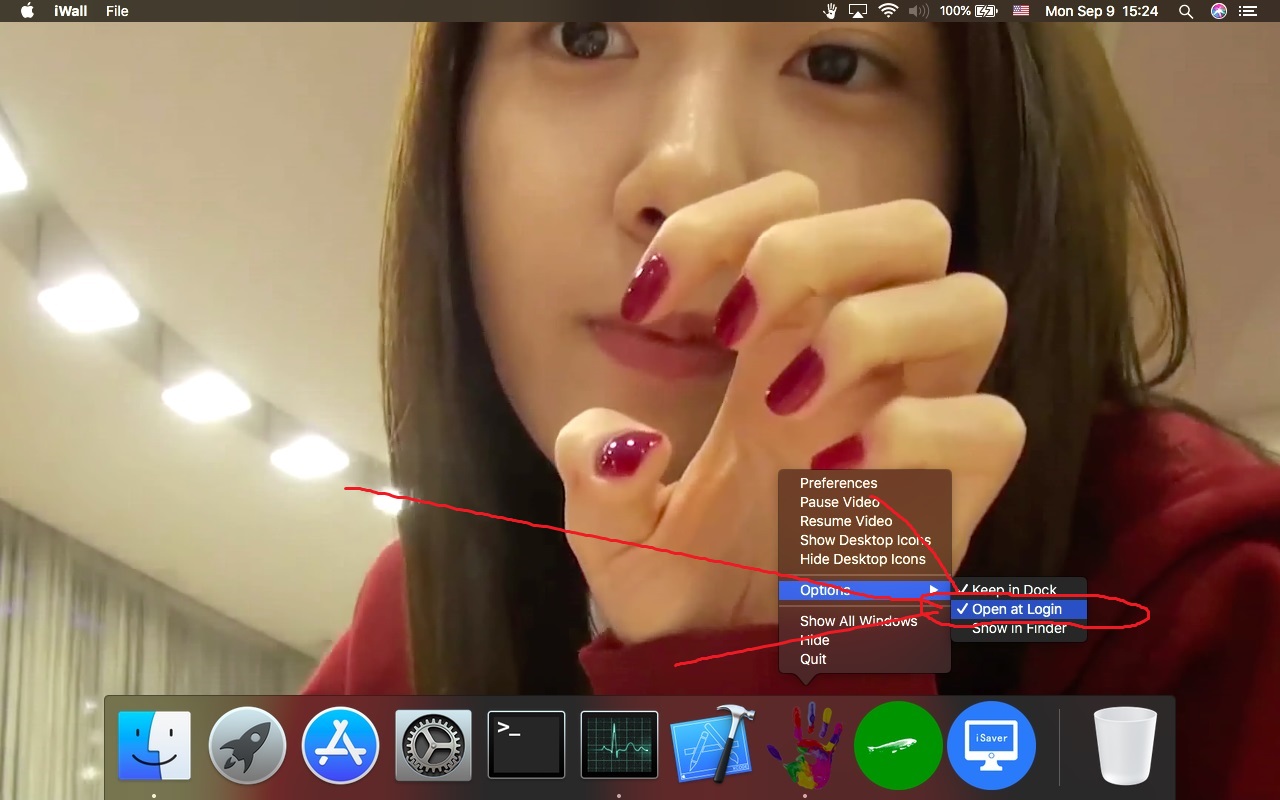Open Xcode hammer icon in Dock
1280x800 pixels.
tap(712, 745)
